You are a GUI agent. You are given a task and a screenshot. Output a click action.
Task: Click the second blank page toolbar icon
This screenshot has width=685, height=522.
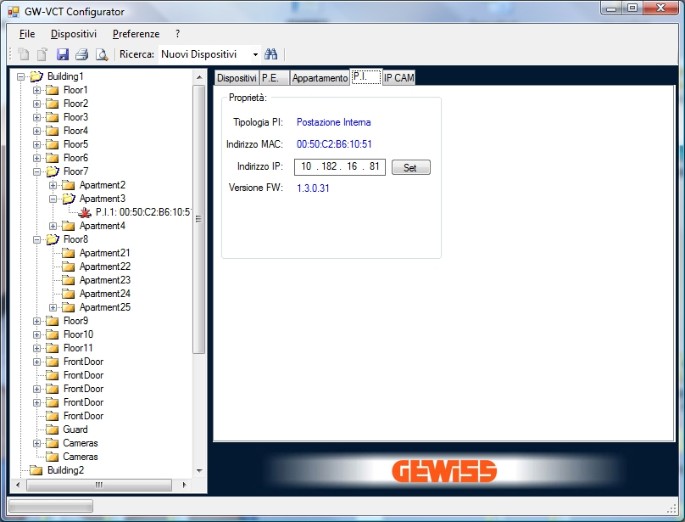[42, 54]
